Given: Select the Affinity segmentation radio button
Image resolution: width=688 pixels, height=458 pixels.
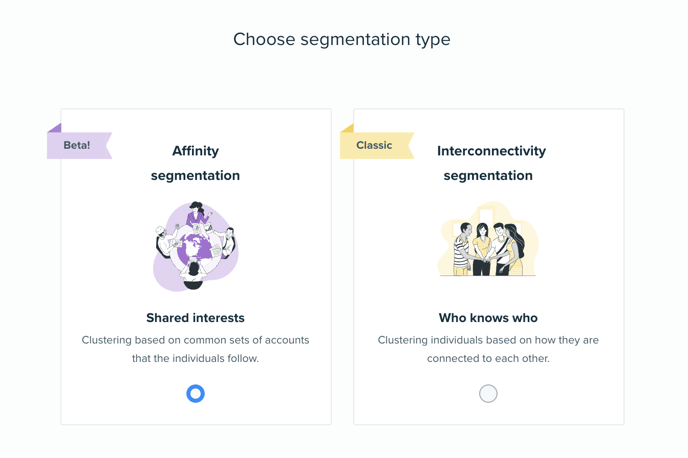Looking at the screenshot, I should pos(195,394).
